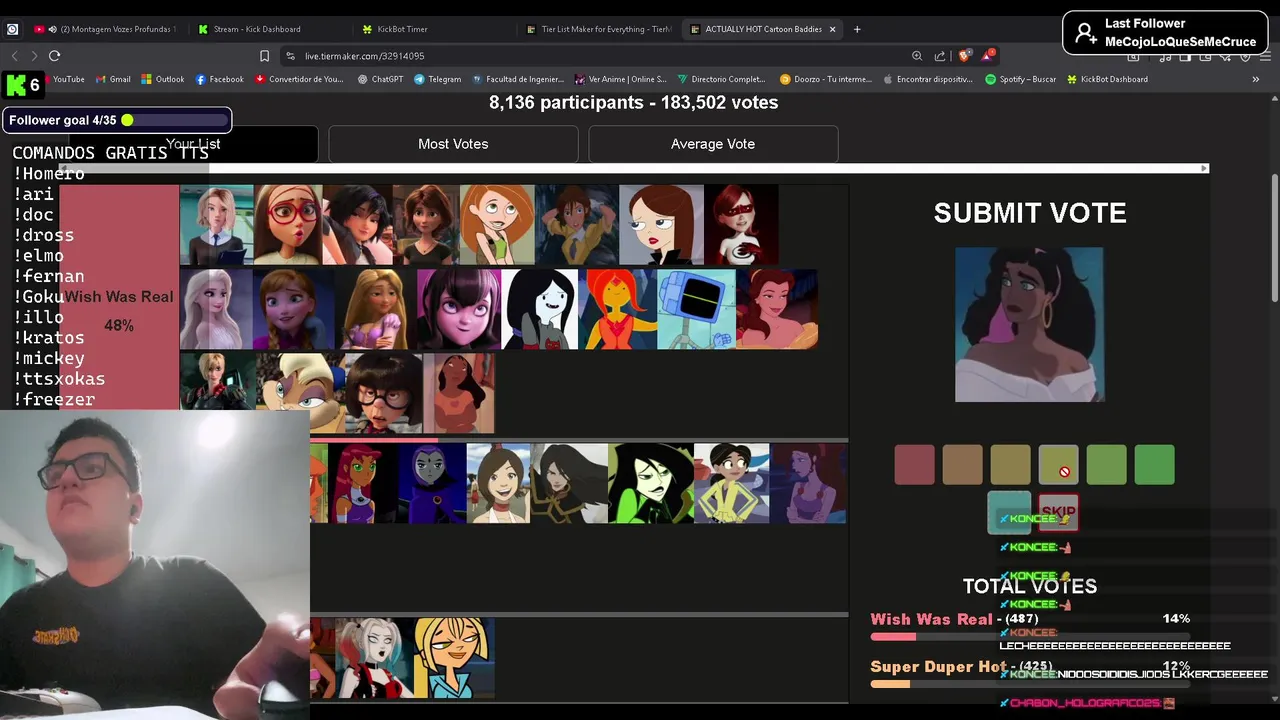Click the Shego character thumbnail
The image size is (1280, 720).
coord(650,484)
